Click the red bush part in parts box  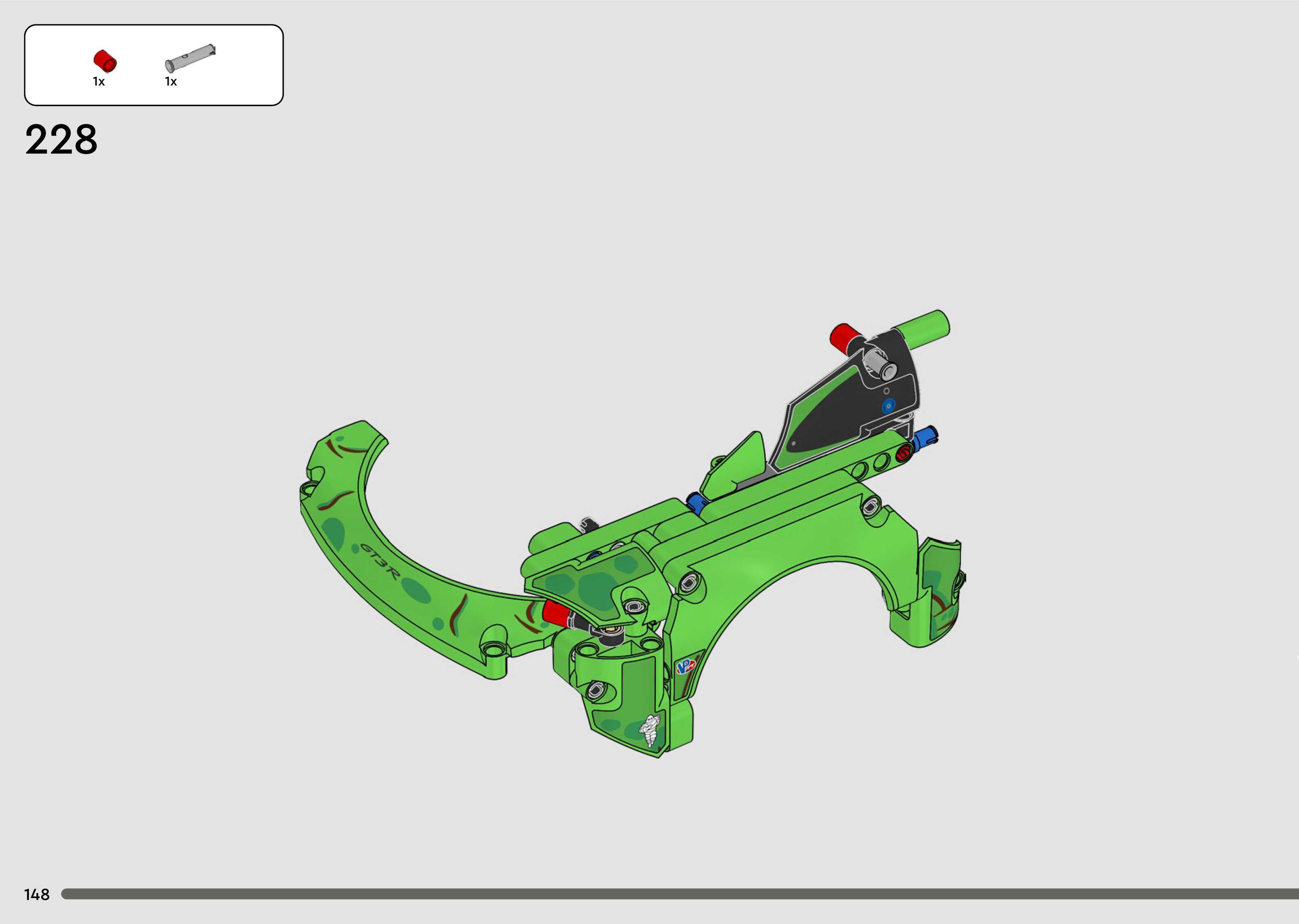click(x=105, y=61)
